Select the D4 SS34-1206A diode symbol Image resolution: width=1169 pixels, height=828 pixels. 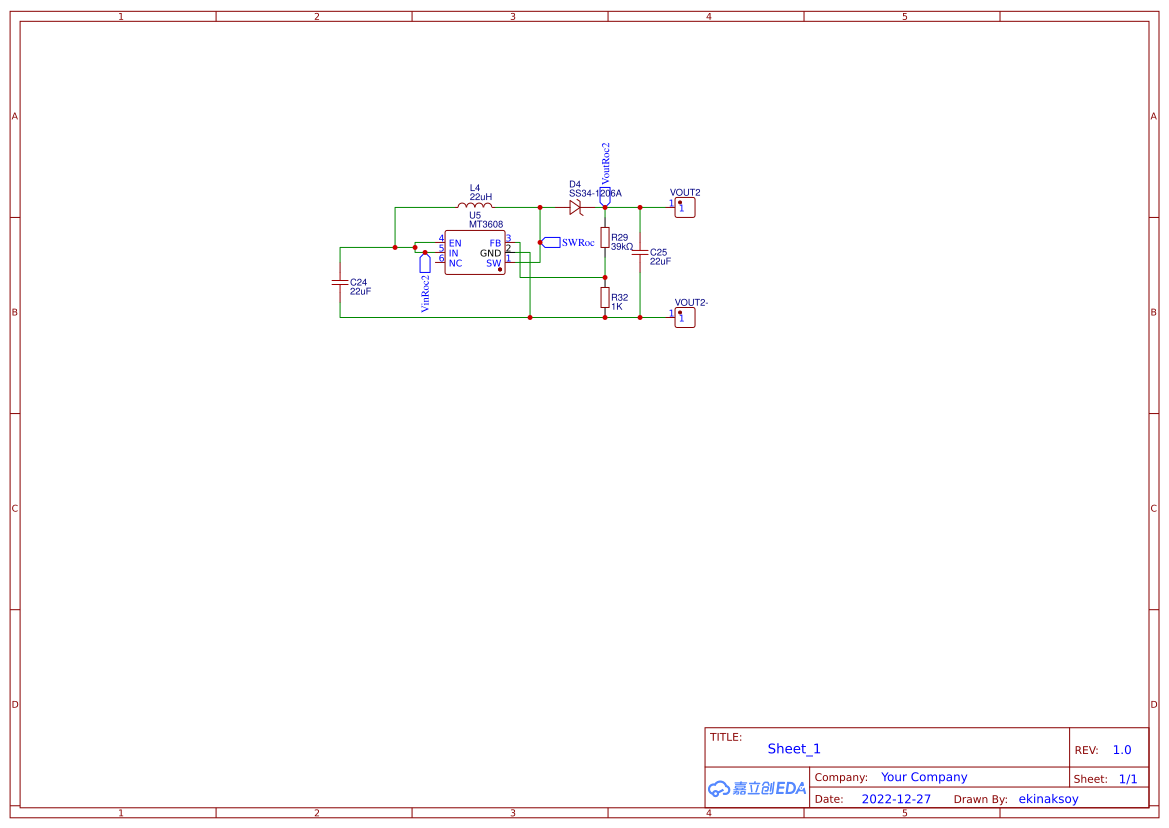[576, 207]
